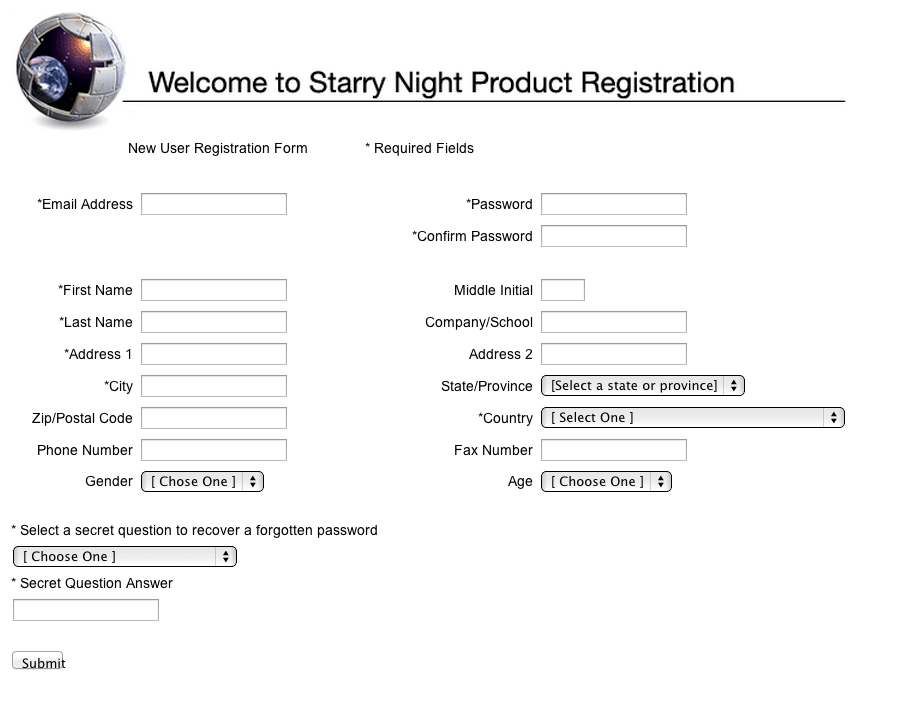902x711 pixels.
Task: Click into the Password field
Action: (x=614, y=204)
